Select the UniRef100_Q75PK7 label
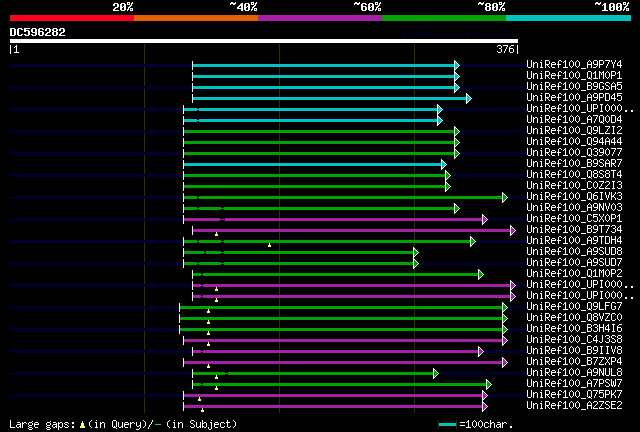 [574, 395]
